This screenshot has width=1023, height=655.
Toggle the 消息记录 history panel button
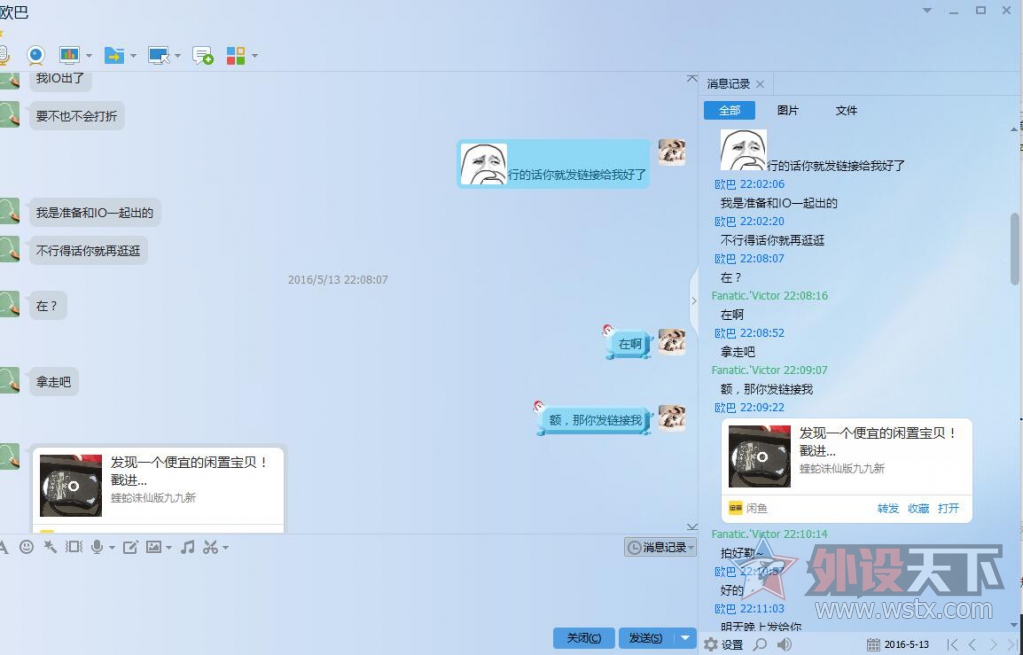pyautogui.click(x=660, y=547)
